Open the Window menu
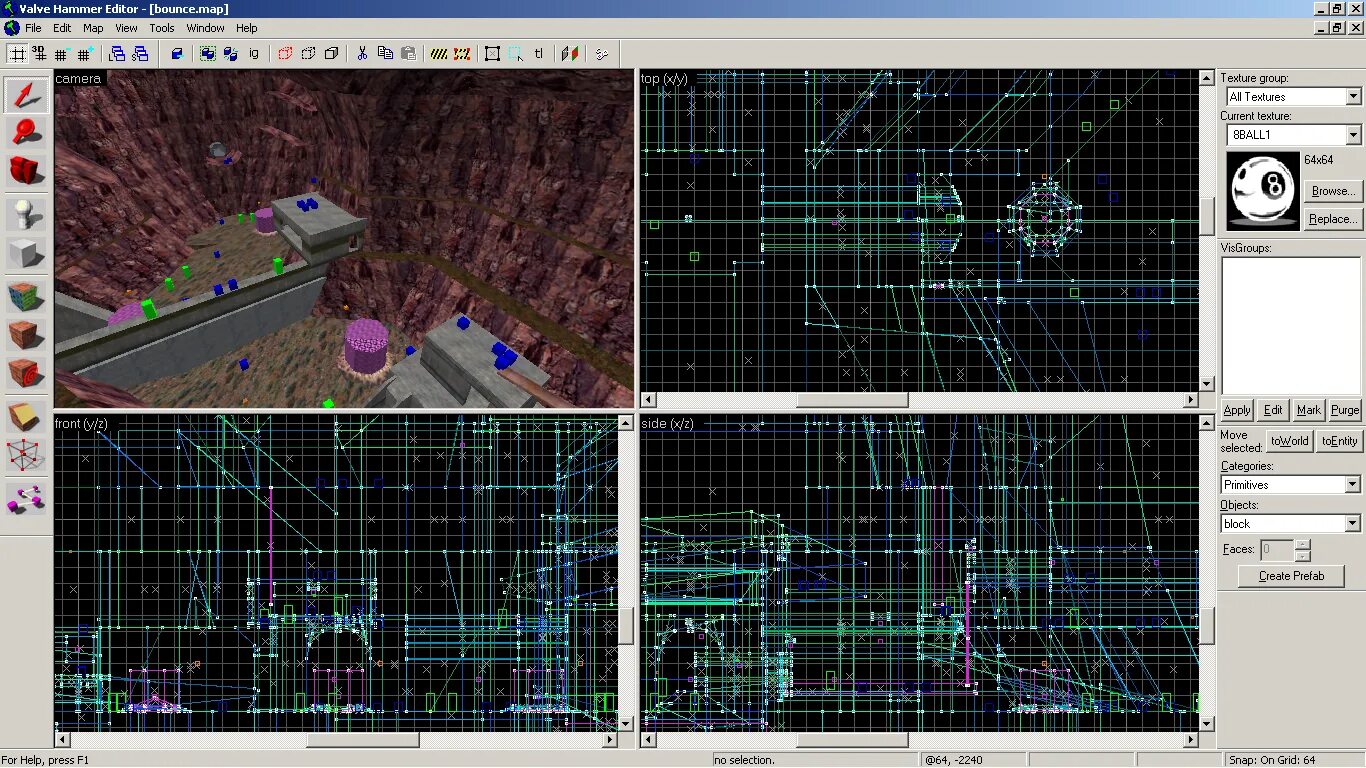The height and width of the screenshot is (768, 1366). pos(206,28)
